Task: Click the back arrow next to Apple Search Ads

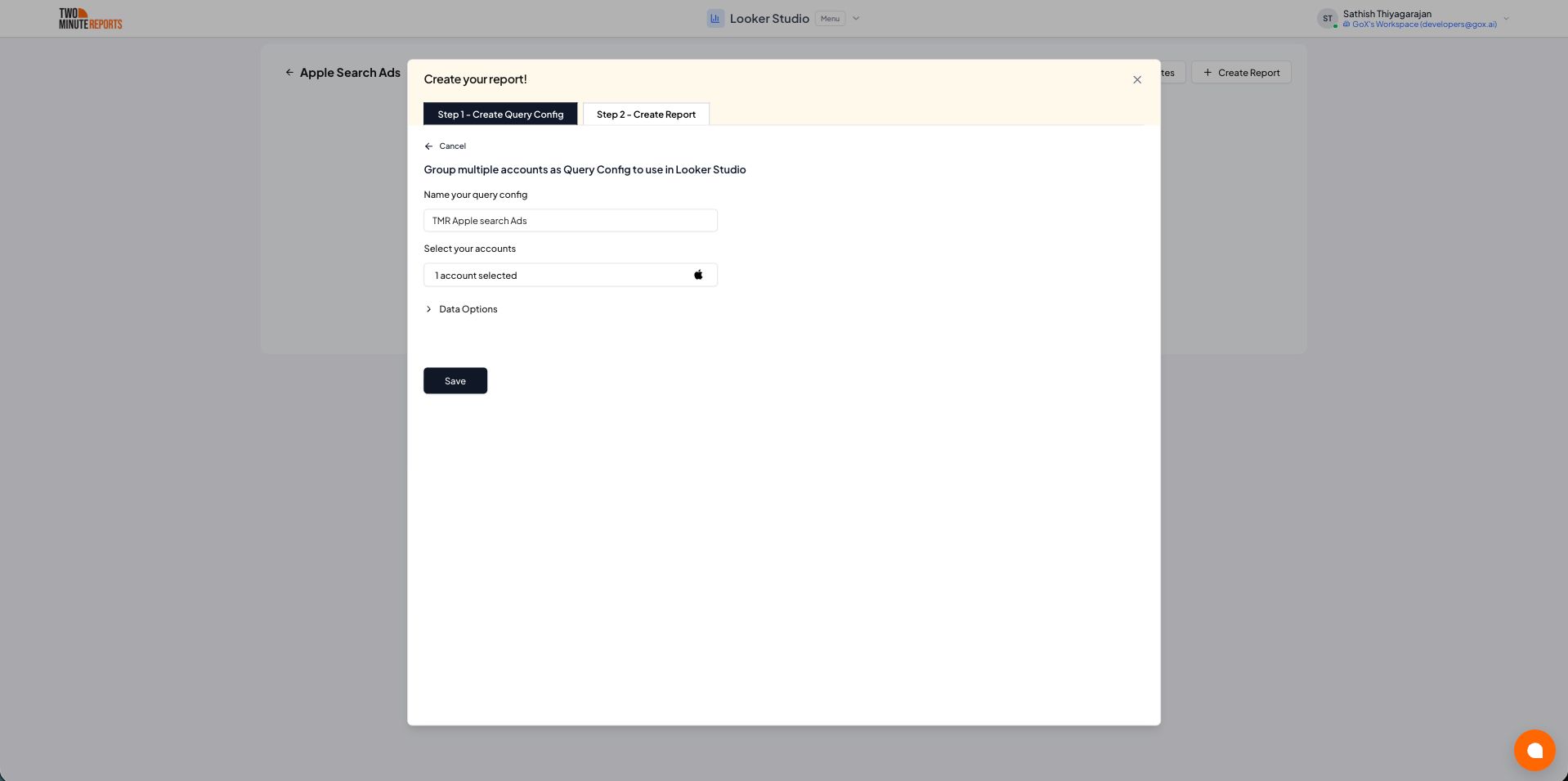Action: tap(289, 72)
